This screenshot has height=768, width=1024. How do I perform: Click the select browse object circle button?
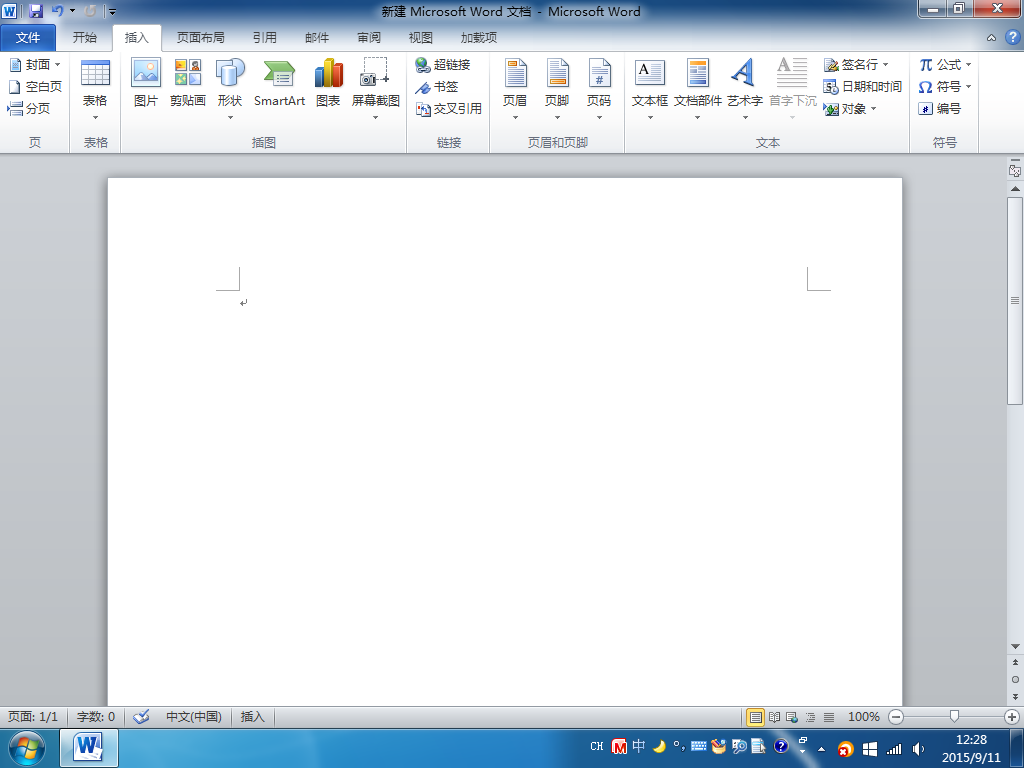click(x=1015, y=680)
